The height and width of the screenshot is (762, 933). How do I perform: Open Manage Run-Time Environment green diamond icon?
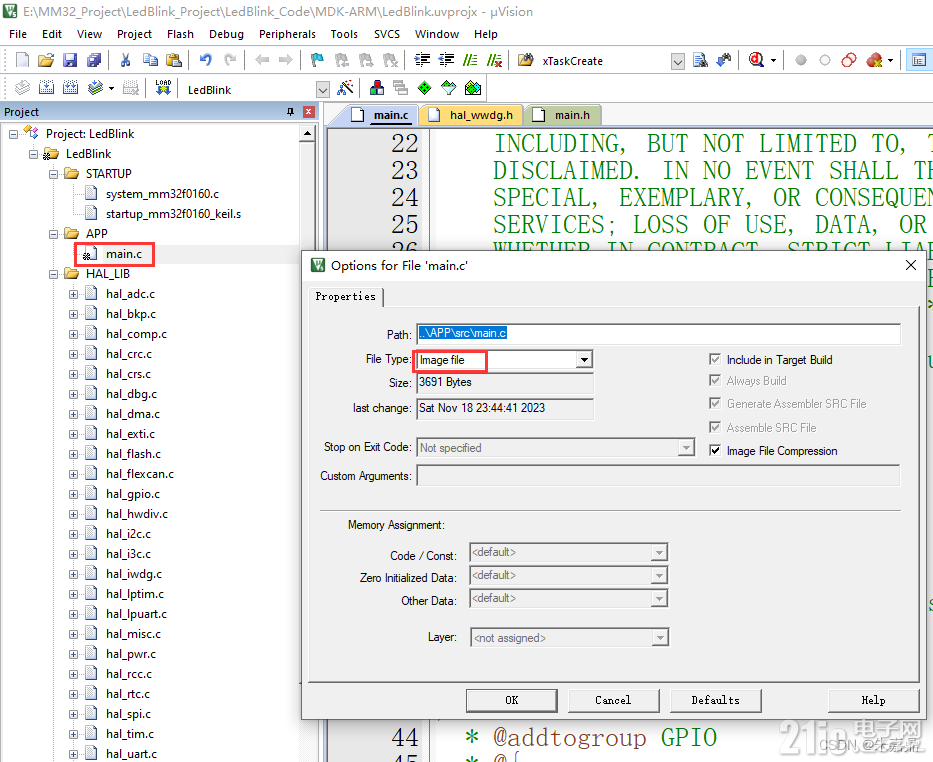point(424,89)
